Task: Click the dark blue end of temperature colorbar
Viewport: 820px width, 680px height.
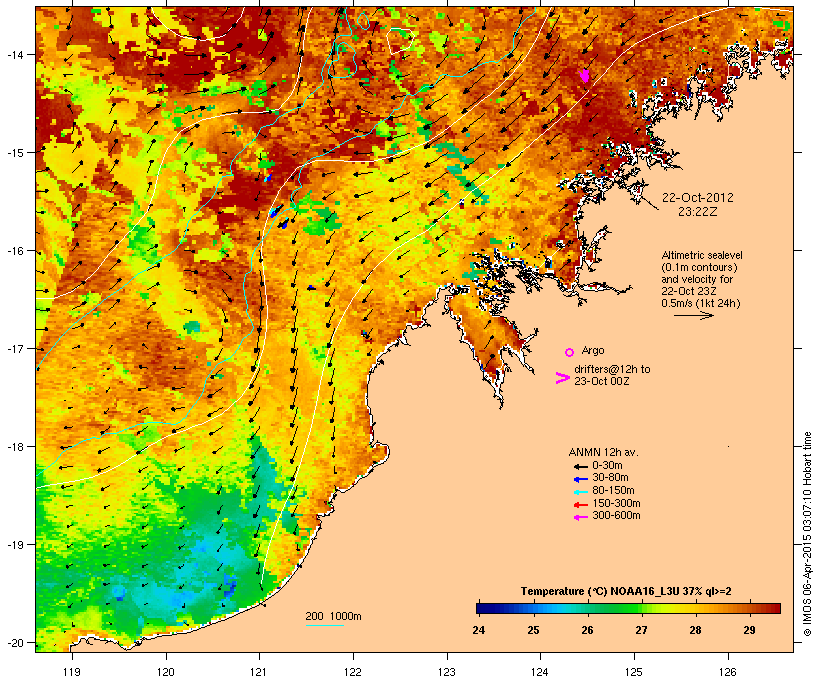Action: tap(482, 608)
